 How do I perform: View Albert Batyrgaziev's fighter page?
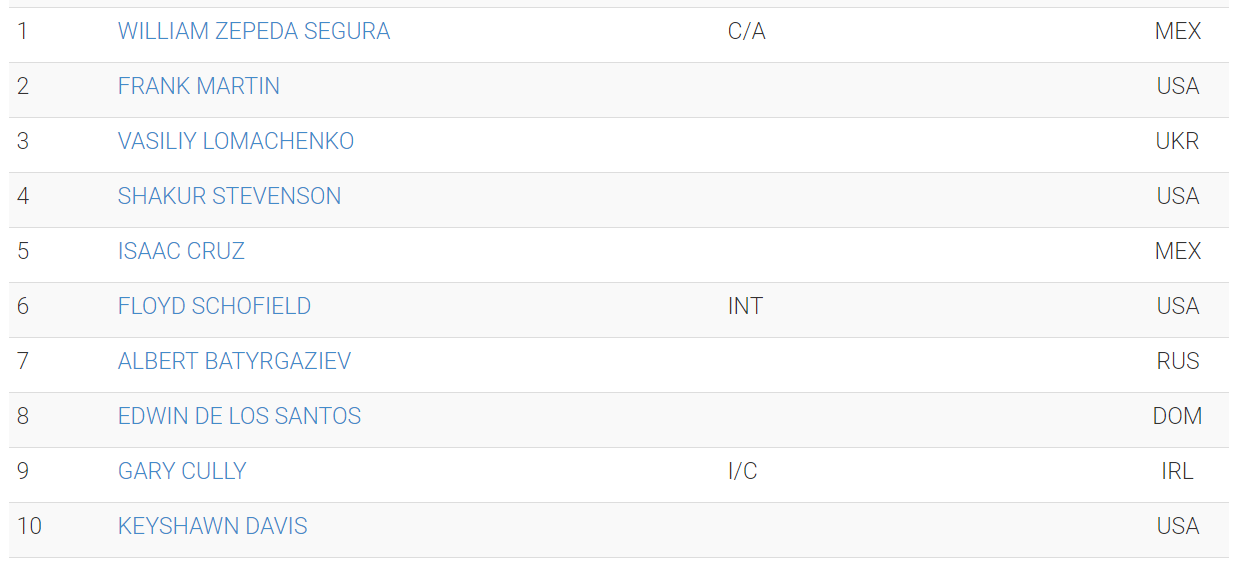pyautogui.click(x=235, y=361)
